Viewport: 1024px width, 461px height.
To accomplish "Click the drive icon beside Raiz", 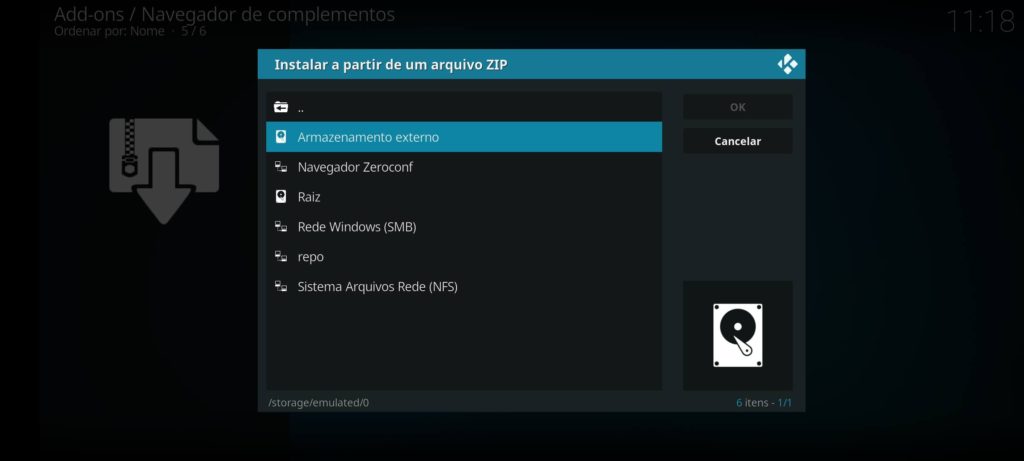I will (281, 197).
